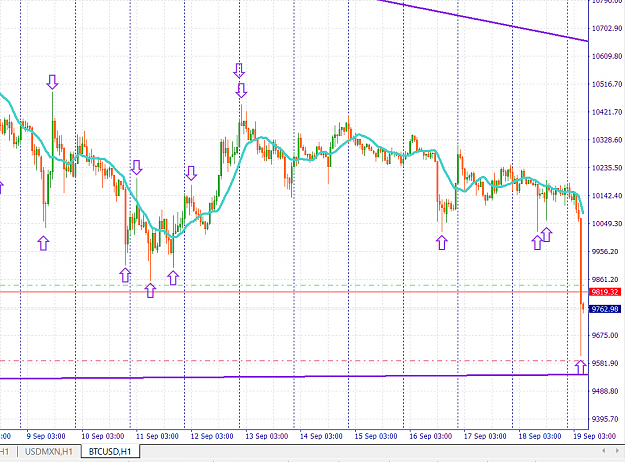The height and width of the screenshot is (462, 625).
Task: Click the 15 Sep 03:00 time axis label
Action: [x=375, y=436]
